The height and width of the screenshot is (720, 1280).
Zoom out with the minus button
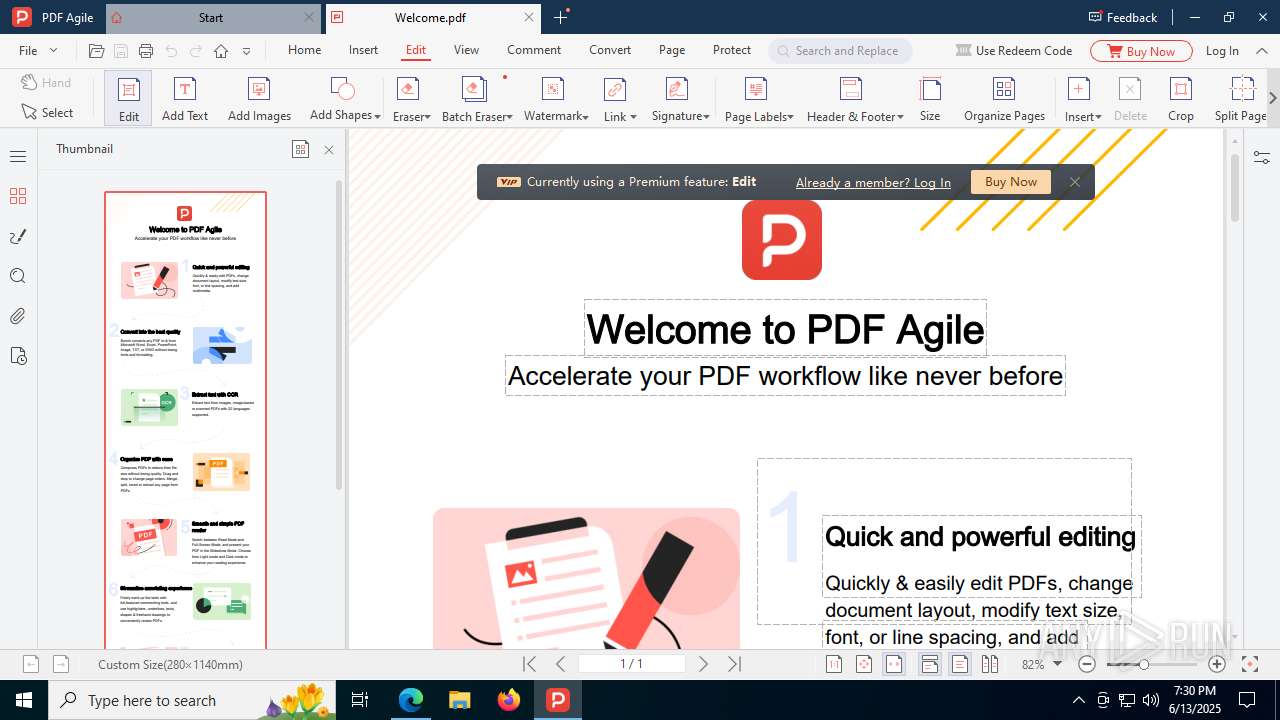[x=1088, y=664]
